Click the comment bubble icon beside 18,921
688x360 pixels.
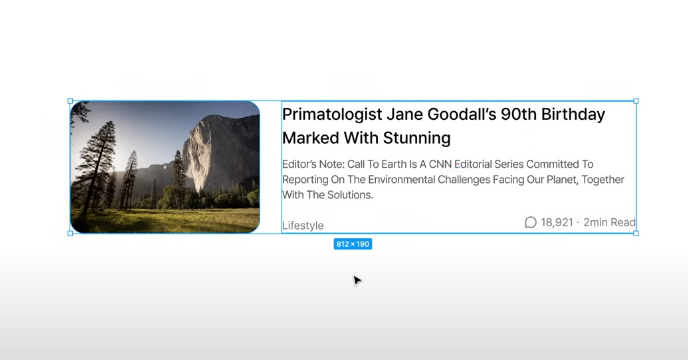[530, 223]
